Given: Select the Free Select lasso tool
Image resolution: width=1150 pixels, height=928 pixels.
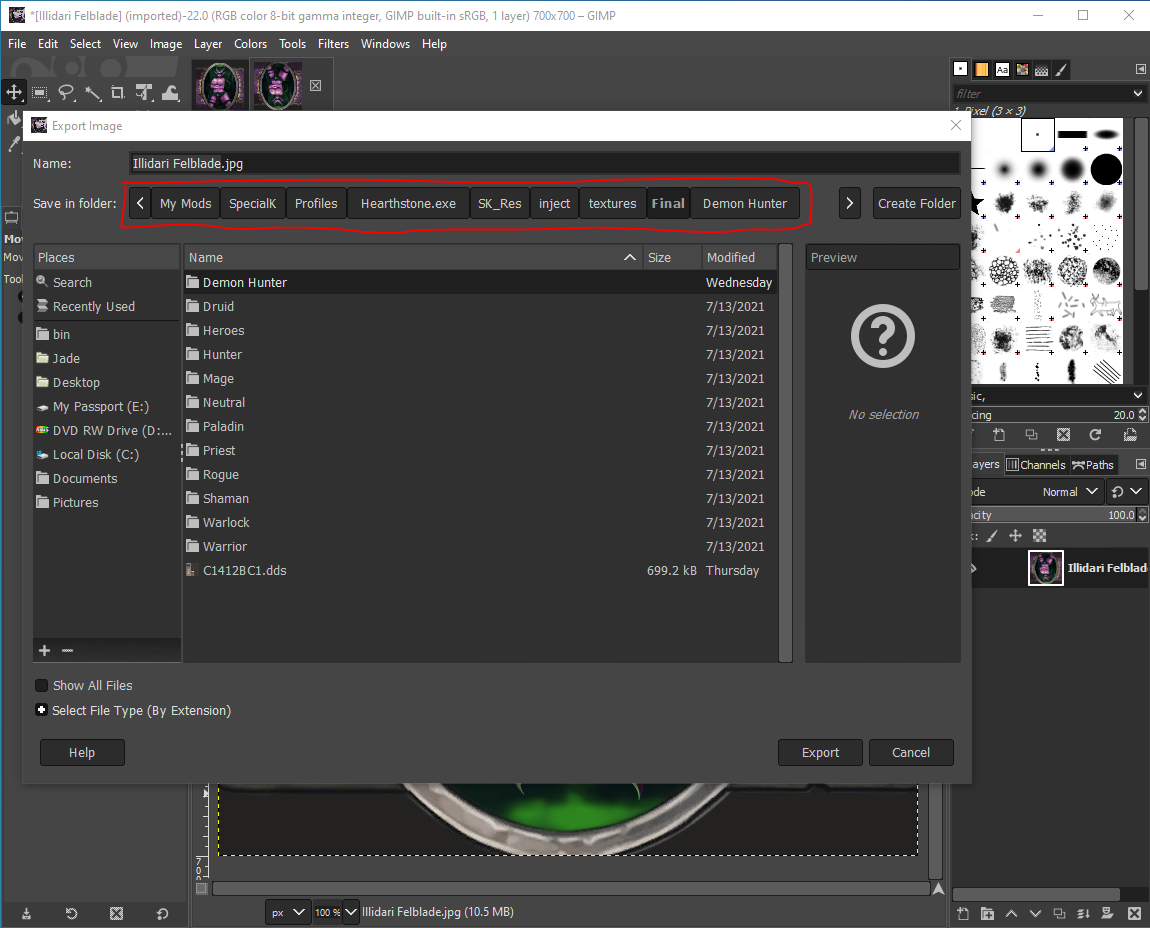Looking at the screenshot, I should (66, 92).
